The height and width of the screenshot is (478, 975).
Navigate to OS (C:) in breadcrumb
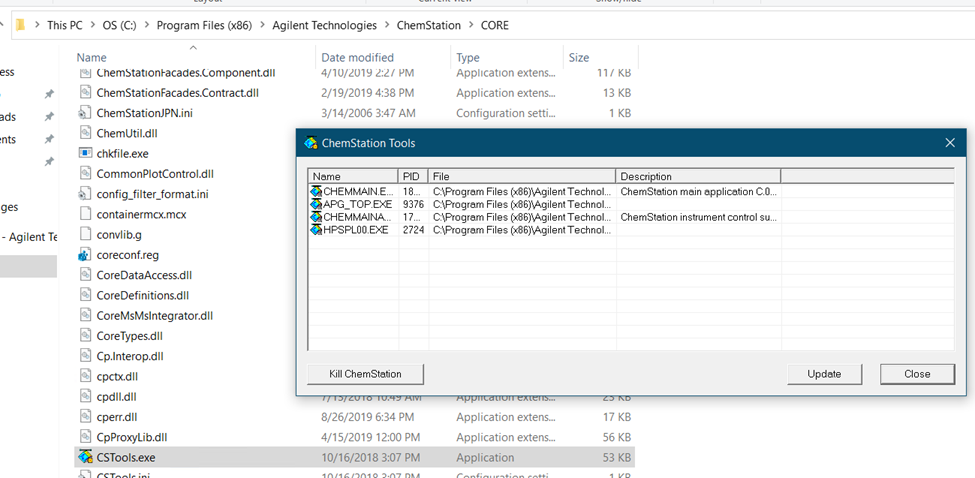coord(118,25)
